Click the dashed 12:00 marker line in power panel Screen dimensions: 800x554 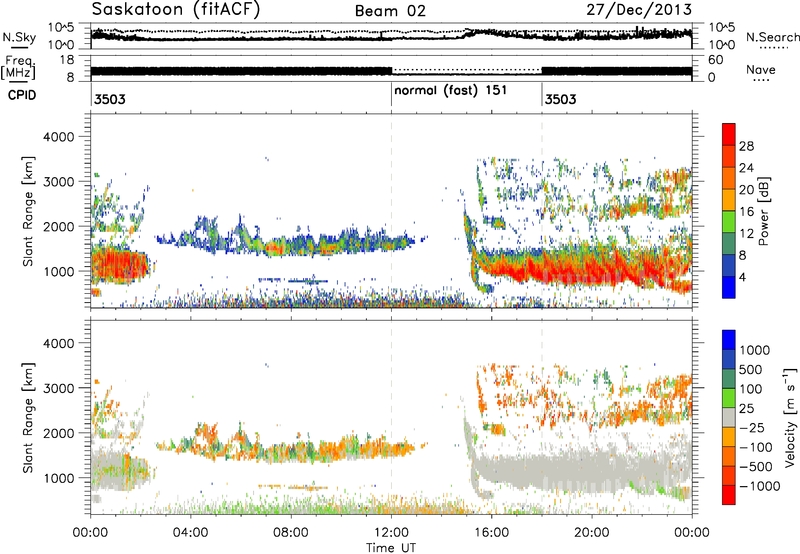pos(391,211)
